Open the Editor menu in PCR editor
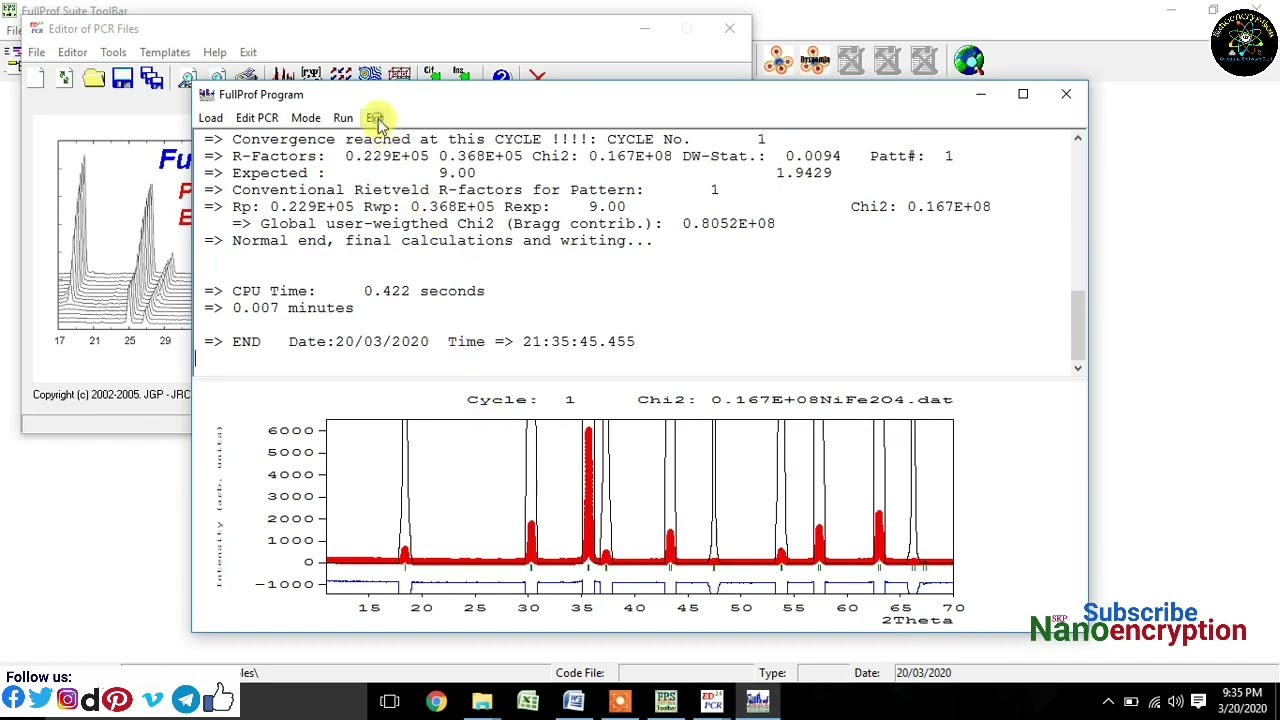The height and width of the screenshot is (720, 1280). click(x=72, y=52)
